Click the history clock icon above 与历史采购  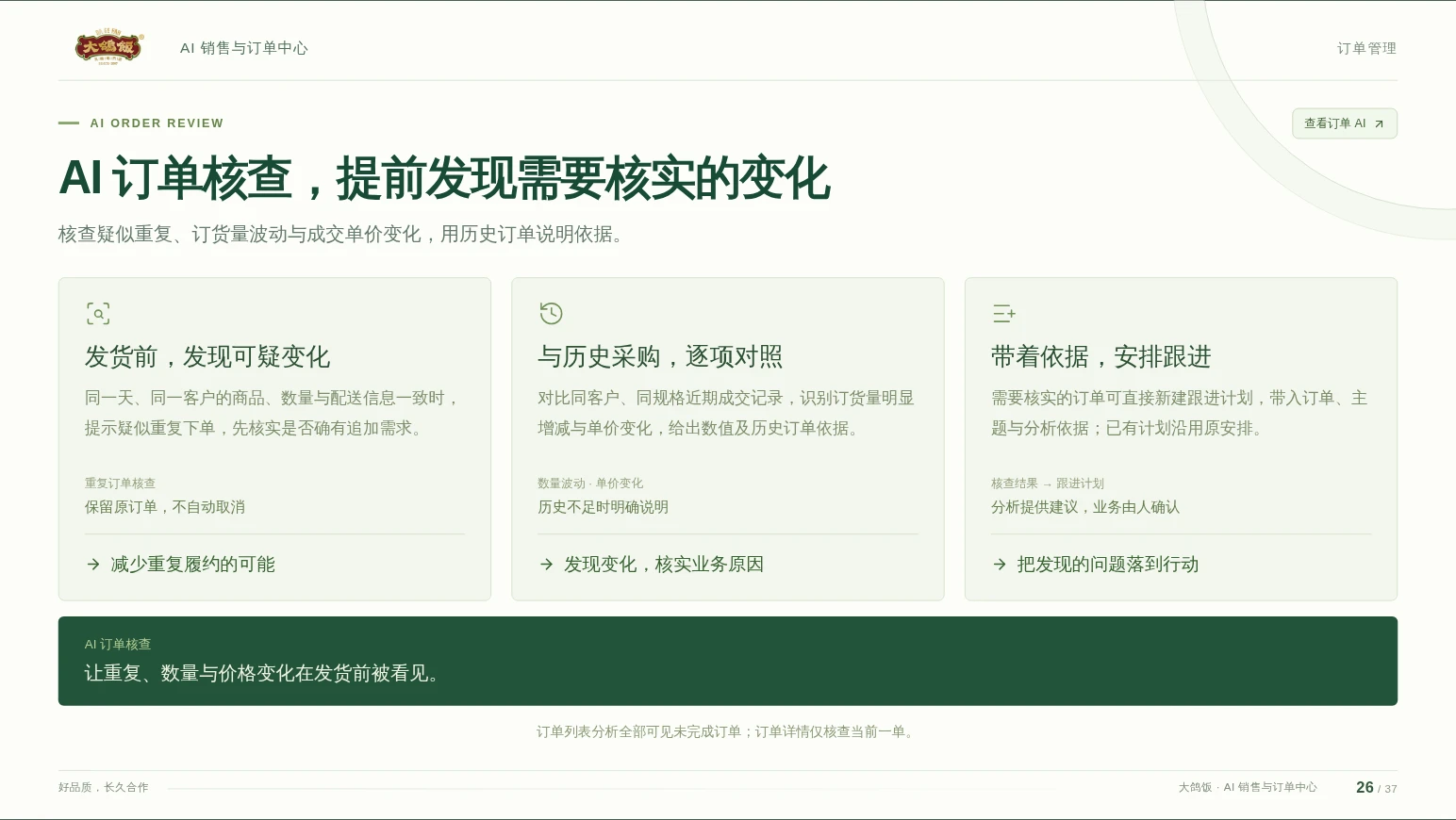[551, 313]
